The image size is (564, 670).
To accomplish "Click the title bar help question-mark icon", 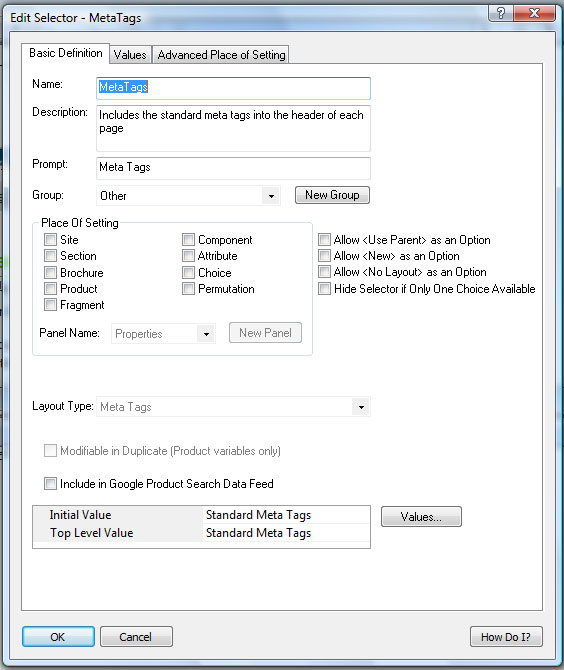I will 501,13.
